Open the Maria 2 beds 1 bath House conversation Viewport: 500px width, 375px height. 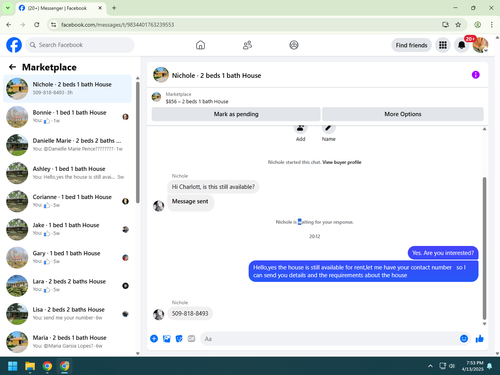[67, 342]
